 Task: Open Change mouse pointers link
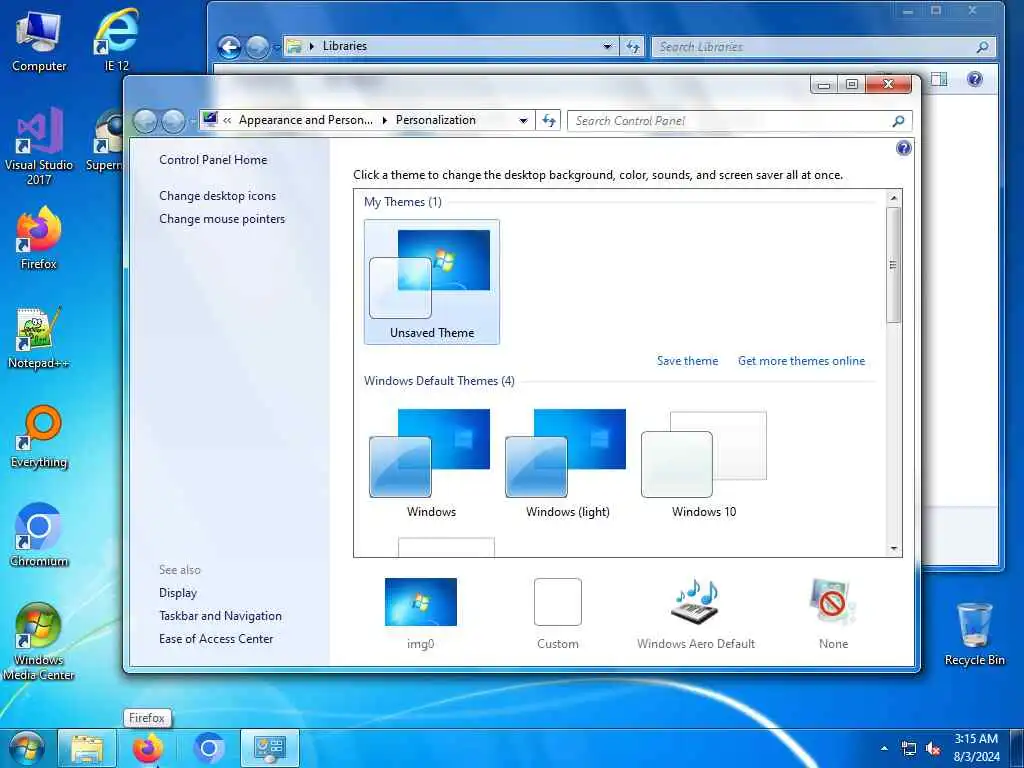[222, 219]
